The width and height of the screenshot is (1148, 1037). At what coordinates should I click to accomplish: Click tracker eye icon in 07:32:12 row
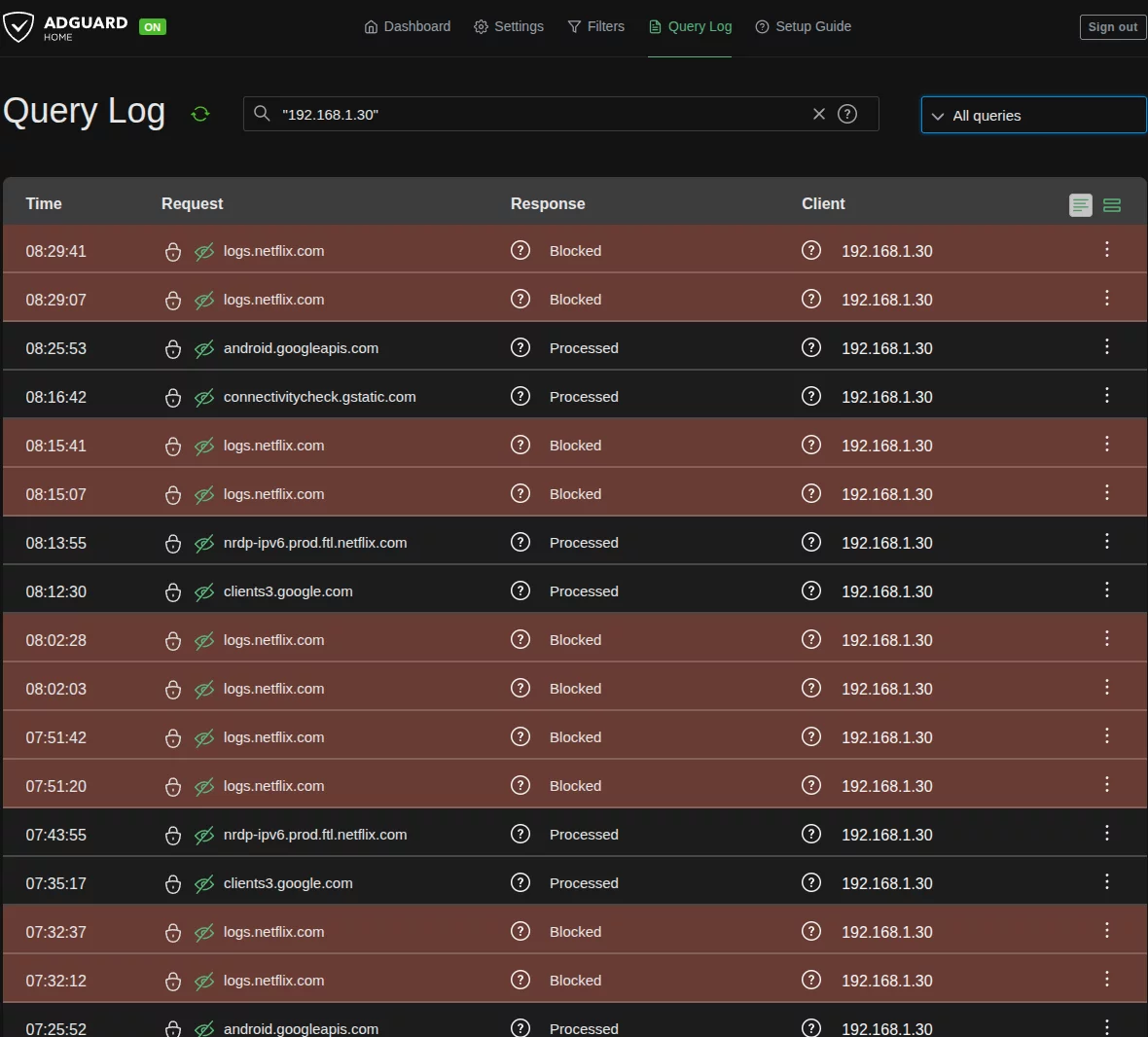click(204, 982)
